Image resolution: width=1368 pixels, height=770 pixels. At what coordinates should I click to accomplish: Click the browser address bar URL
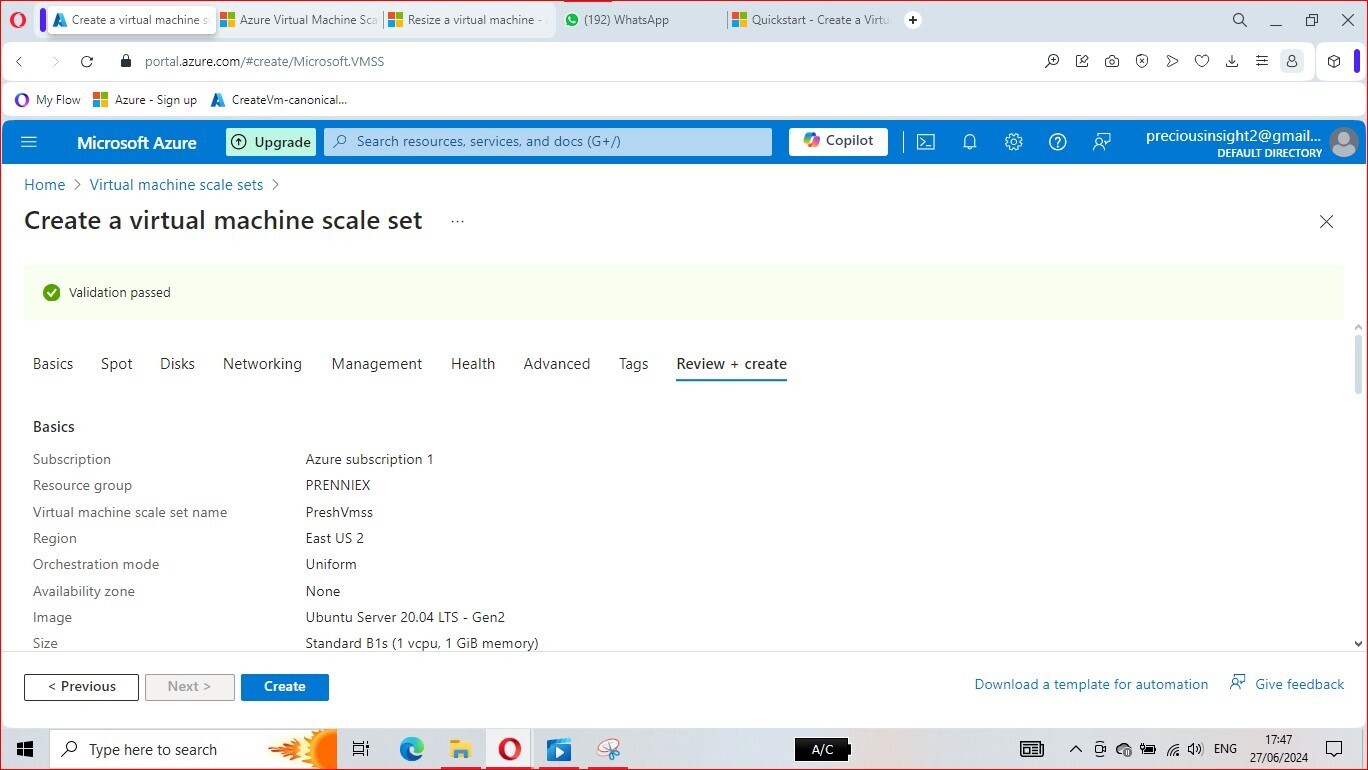click(264, 61)
